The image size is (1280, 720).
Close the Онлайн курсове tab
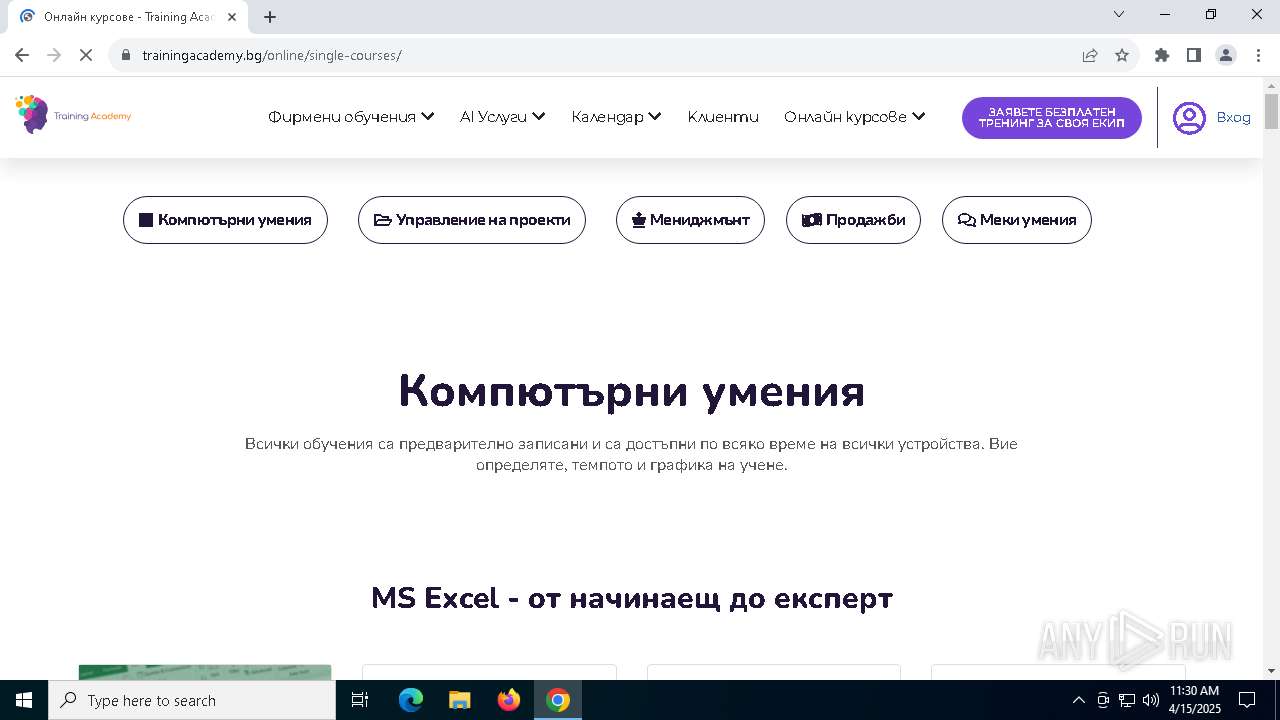pyautogui.click(x=232, y=16)
